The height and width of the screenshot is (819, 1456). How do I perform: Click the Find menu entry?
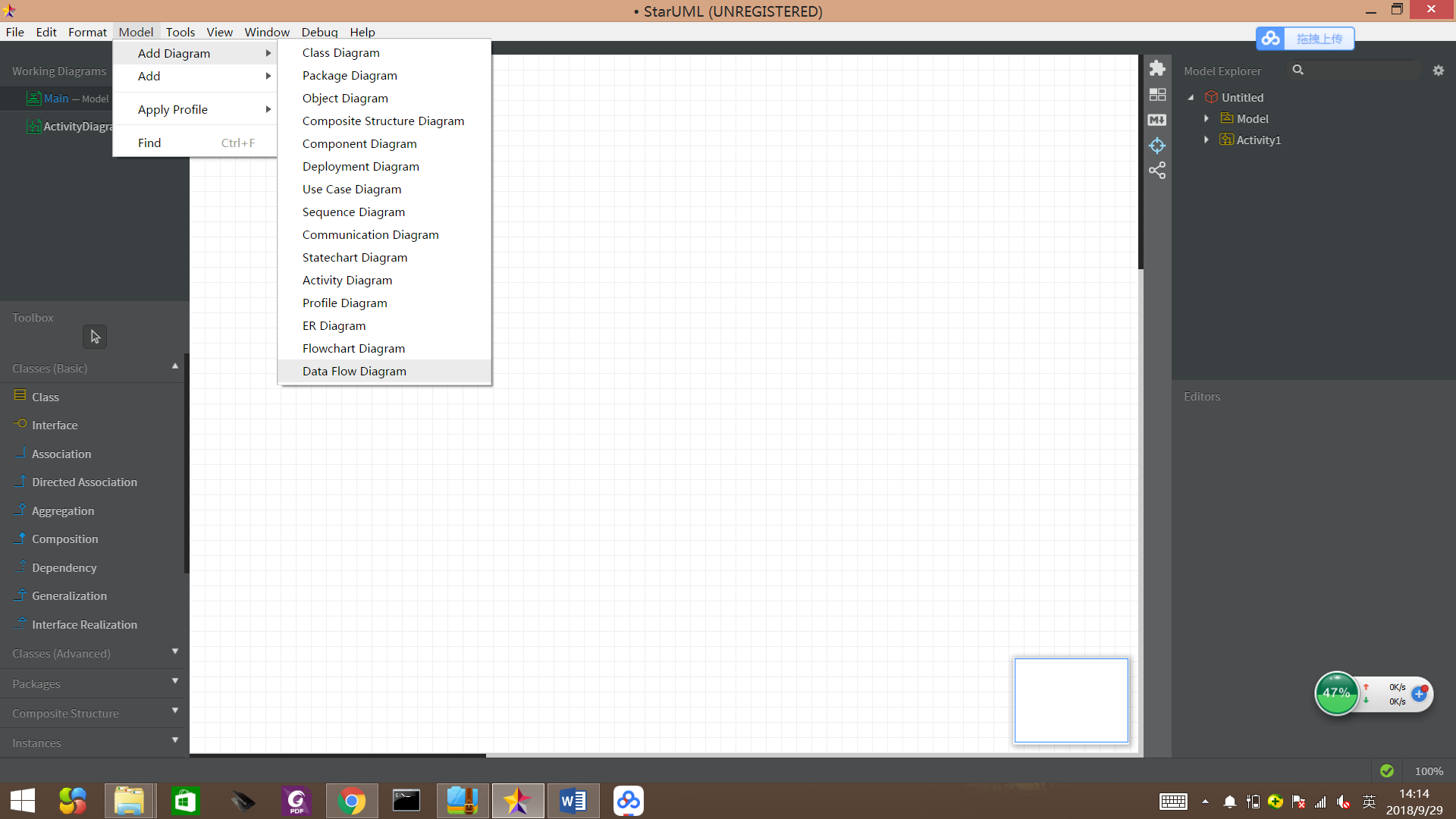(149, 143)
